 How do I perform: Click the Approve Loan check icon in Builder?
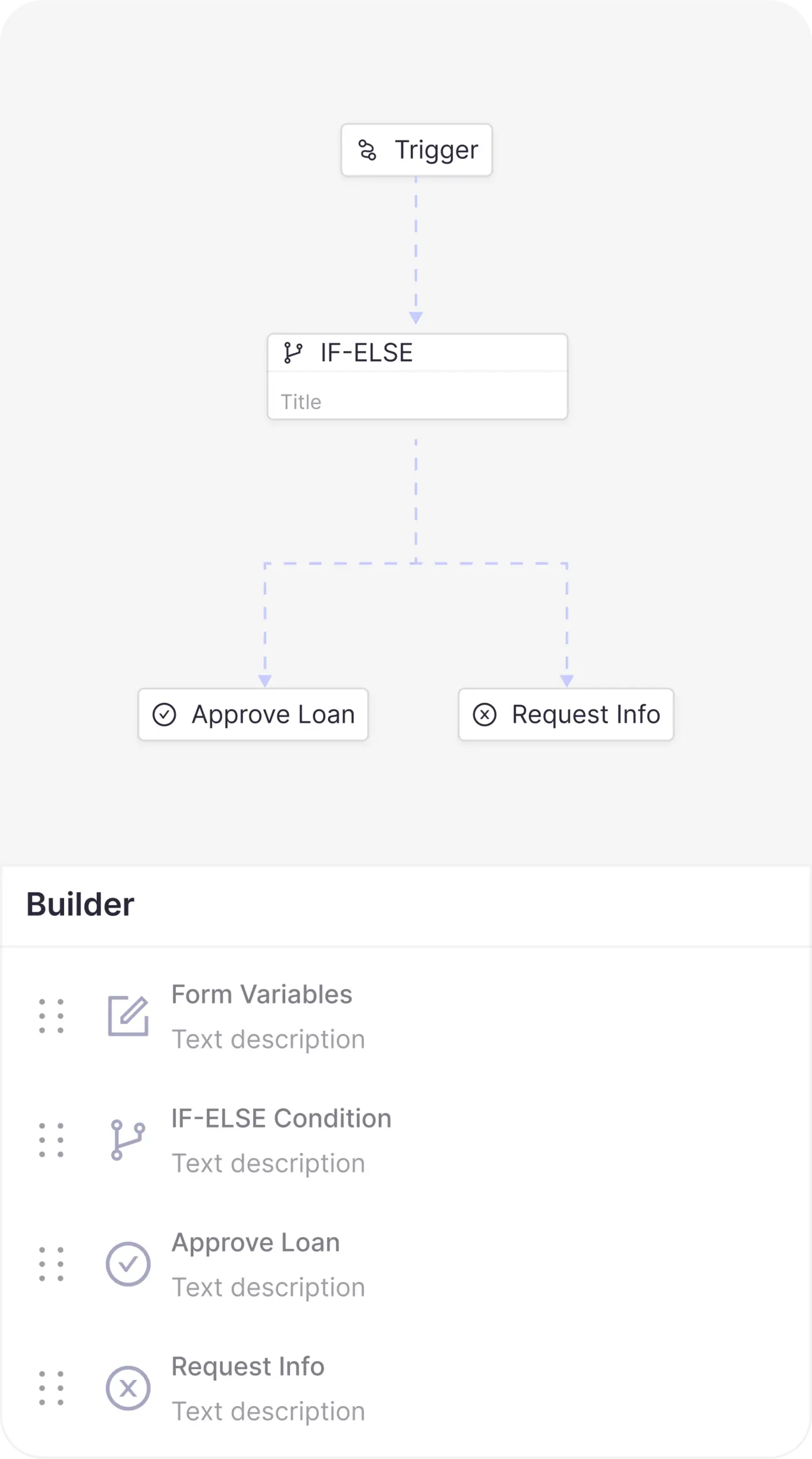click(128, 1264)
